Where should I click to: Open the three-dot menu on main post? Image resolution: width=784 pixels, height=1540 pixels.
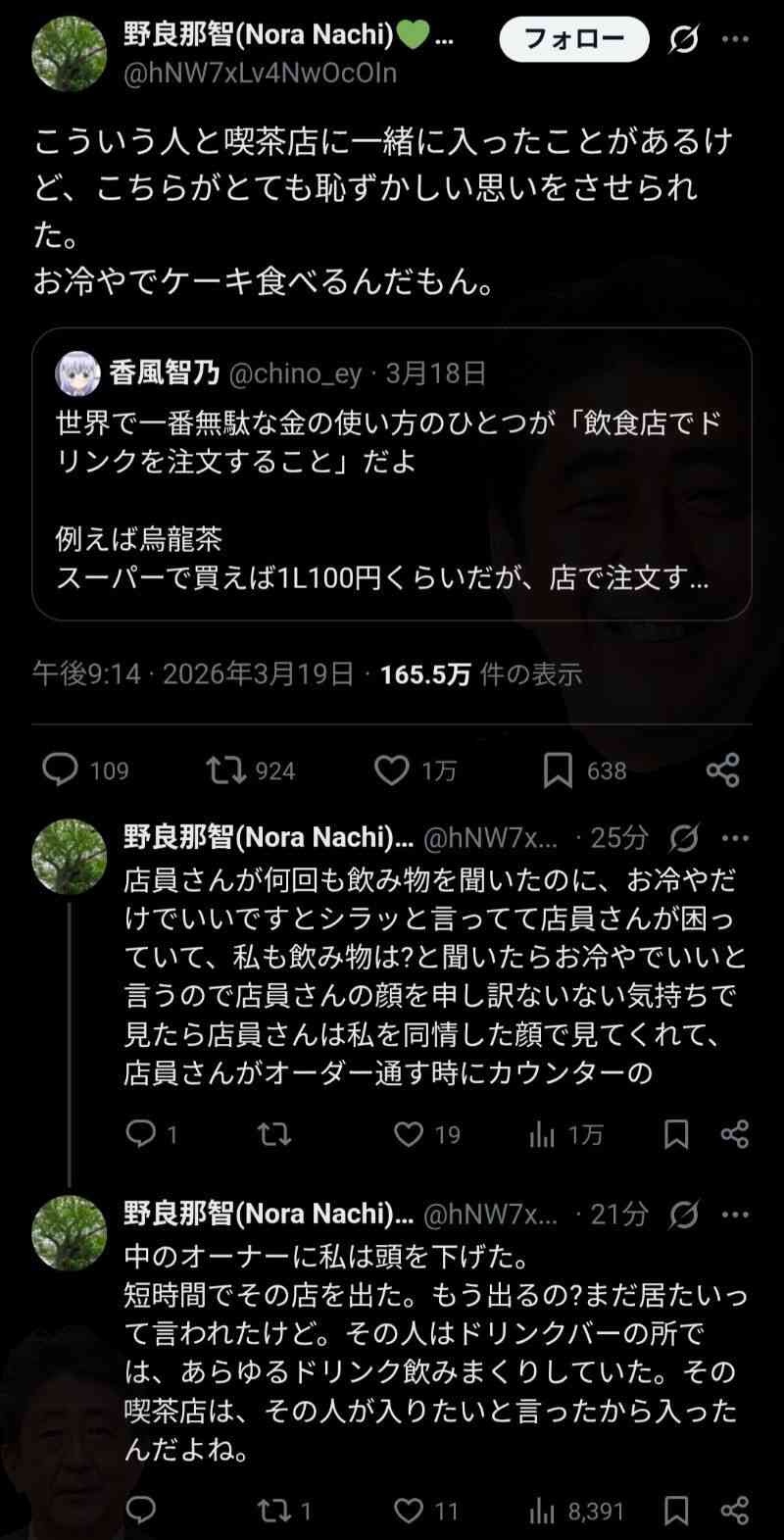point(735,40)
